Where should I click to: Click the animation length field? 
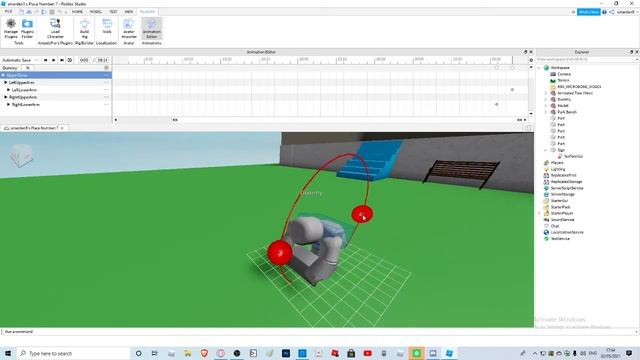[102, 60]
